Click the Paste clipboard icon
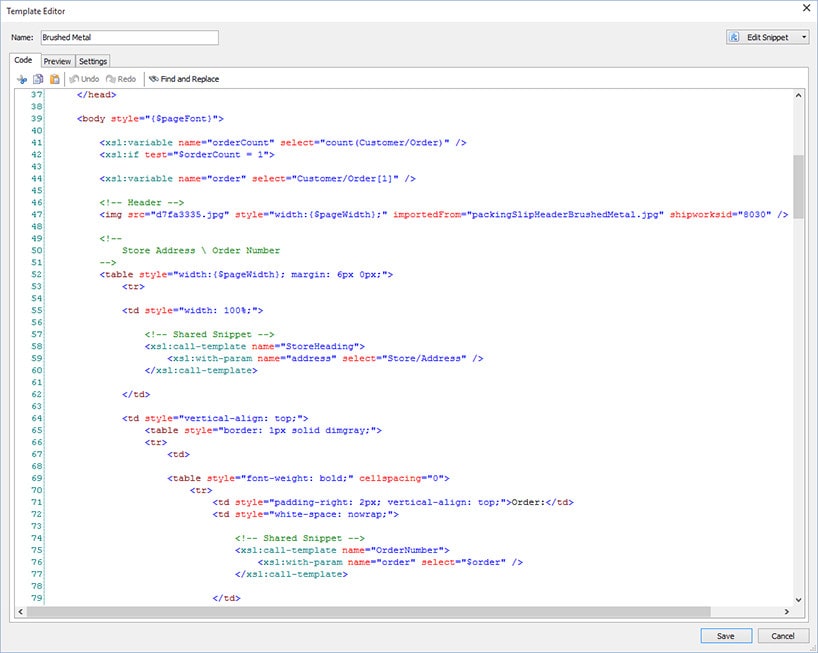The width and height of the screenshot is (818, 653). pyautogui.click(x=55, y=79)
